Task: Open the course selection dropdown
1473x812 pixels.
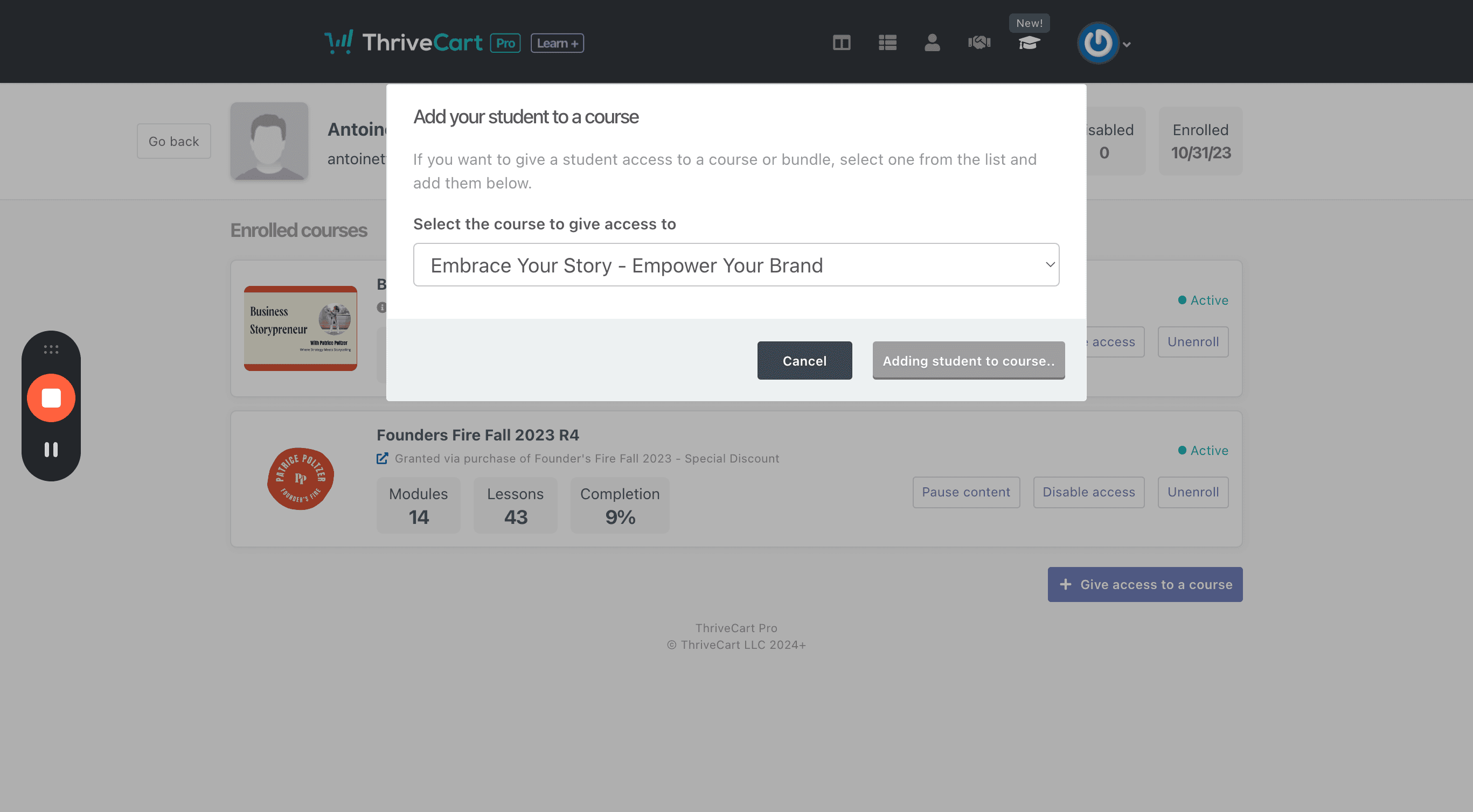Action: pos(736,264)
